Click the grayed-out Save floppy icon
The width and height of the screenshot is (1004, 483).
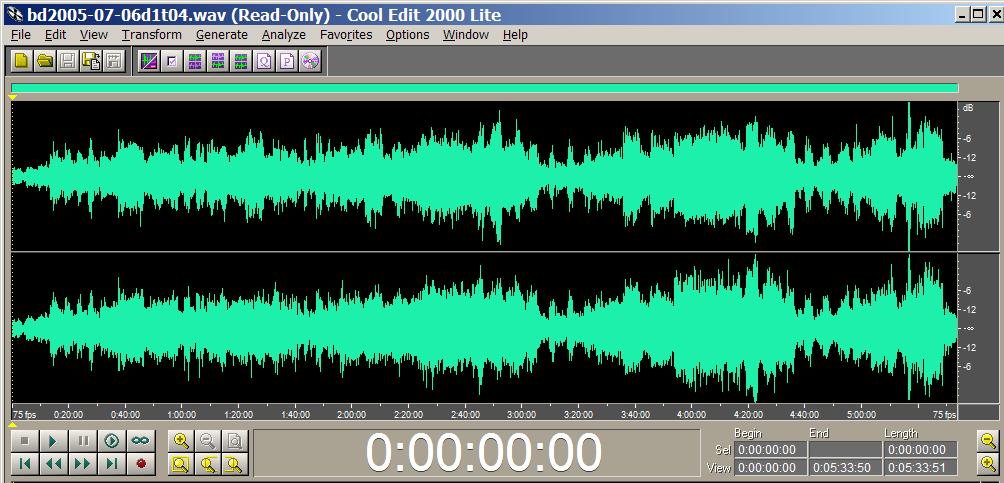[x=68, y=61]
